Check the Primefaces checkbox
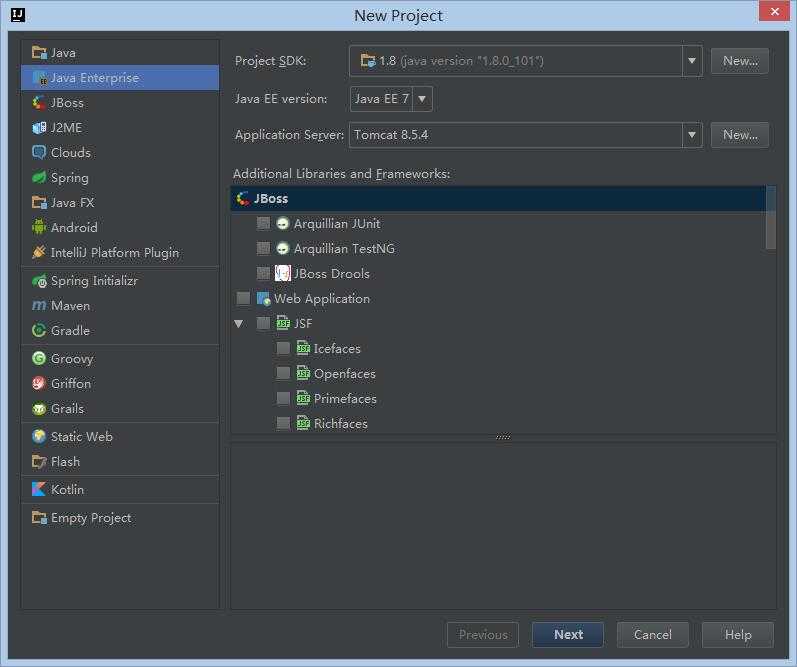 pos(283,398)
